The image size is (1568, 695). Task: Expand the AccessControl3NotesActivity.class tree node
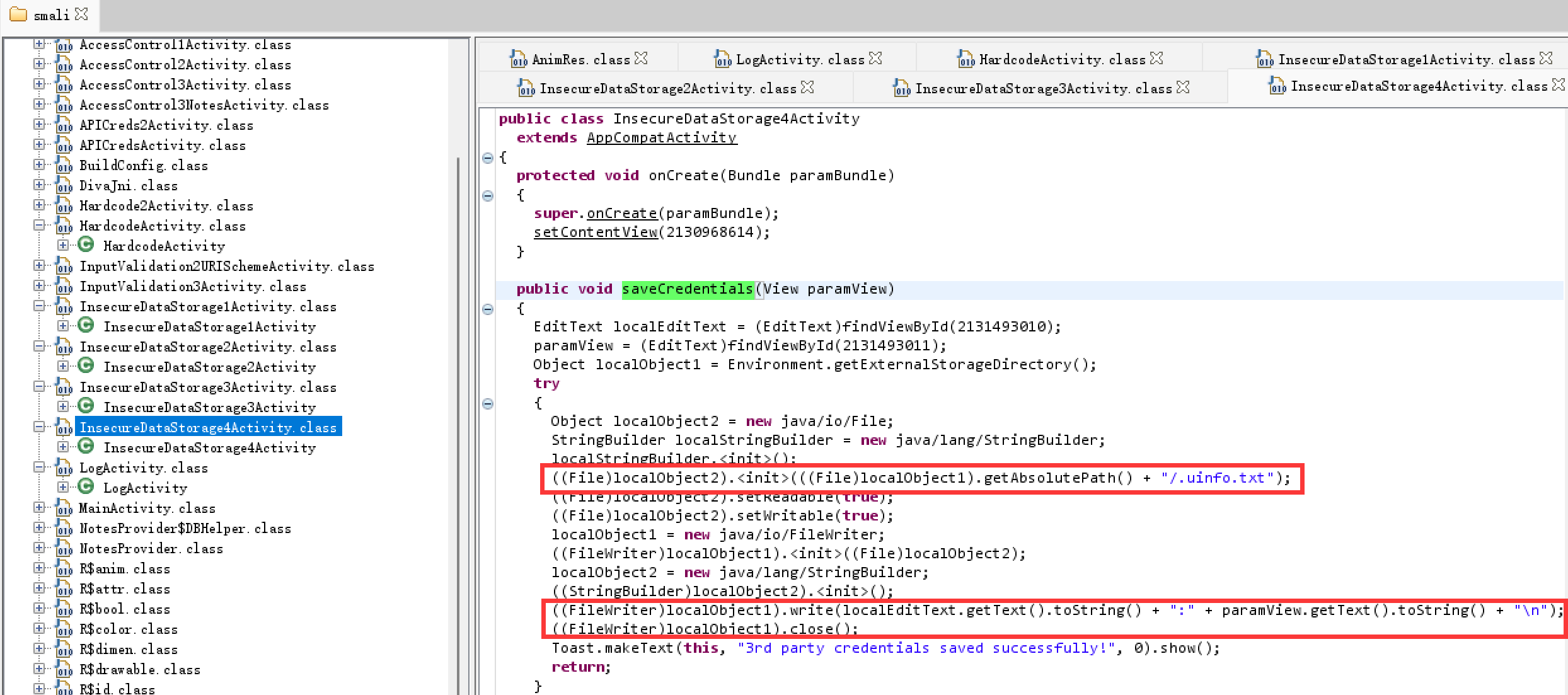[39, 104]
